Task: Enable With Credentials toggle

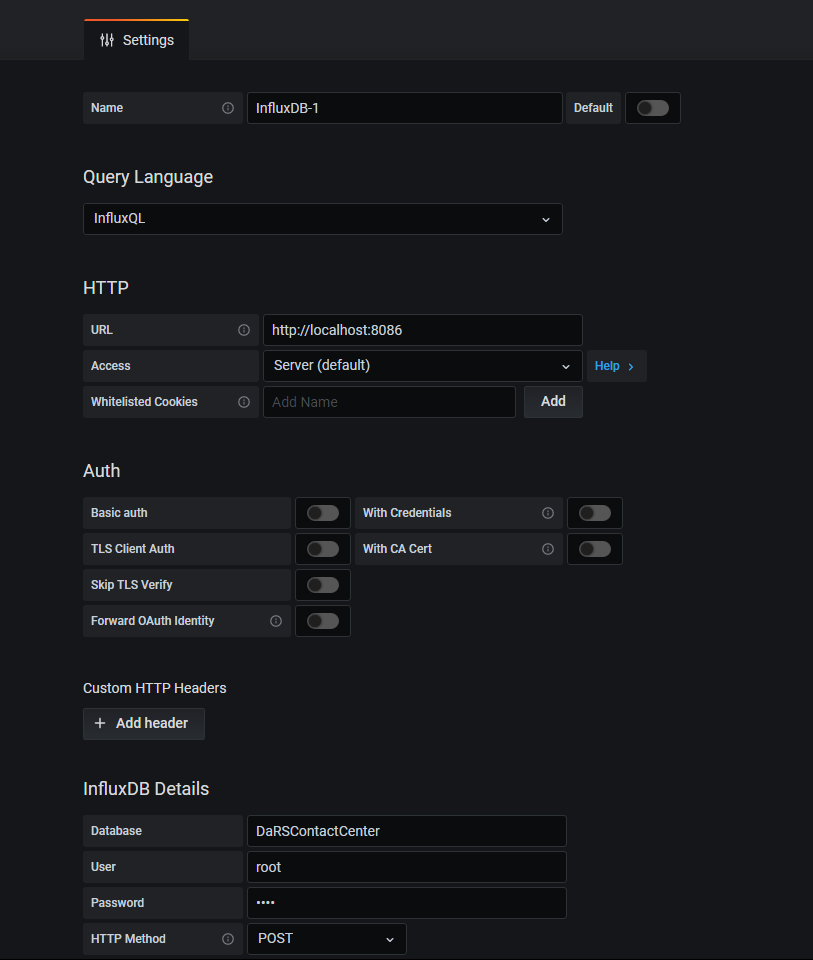Action: pyautogui.click(x=594, y=513)
